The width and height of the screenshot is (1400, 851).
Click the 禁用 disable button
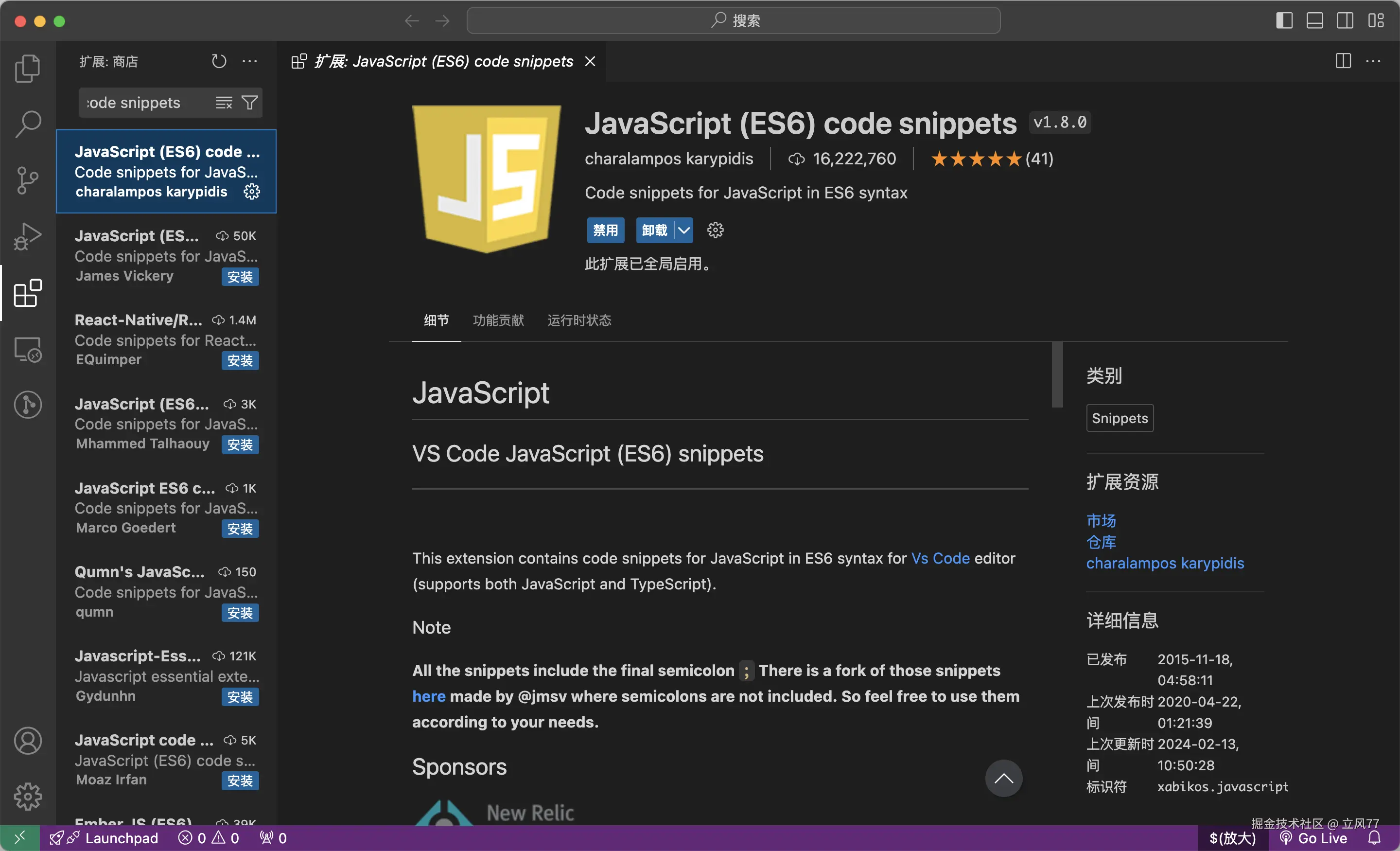[x=605, y=230]
